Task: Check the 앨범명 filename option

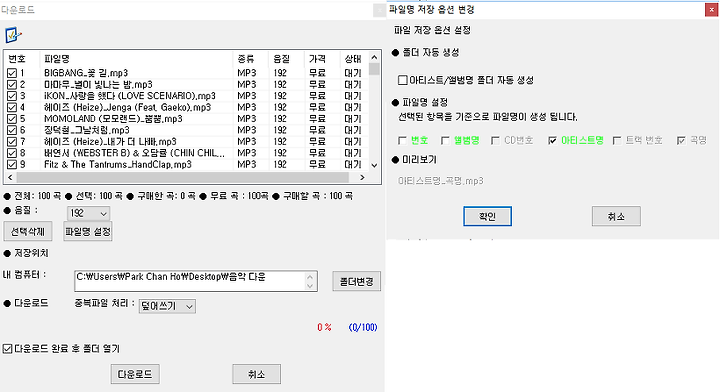Action: pyautogui.click(x=445, y=140)
